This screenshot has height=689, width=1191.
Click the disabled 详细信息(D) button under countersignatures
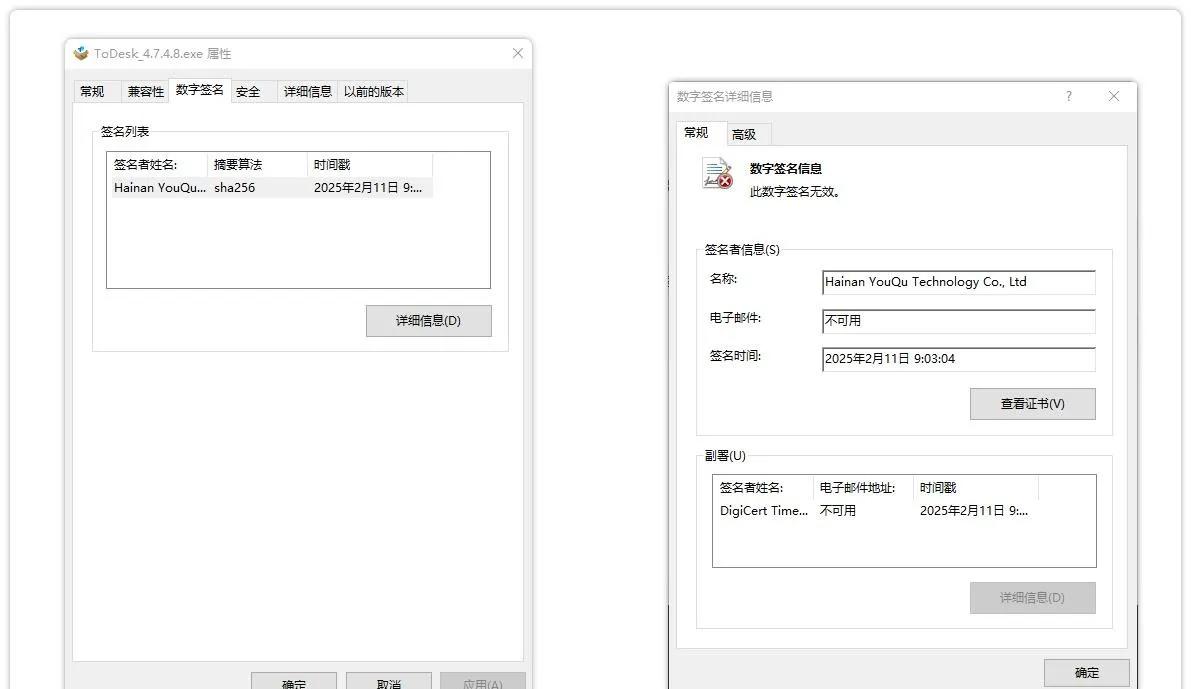tap(1032, 598)
